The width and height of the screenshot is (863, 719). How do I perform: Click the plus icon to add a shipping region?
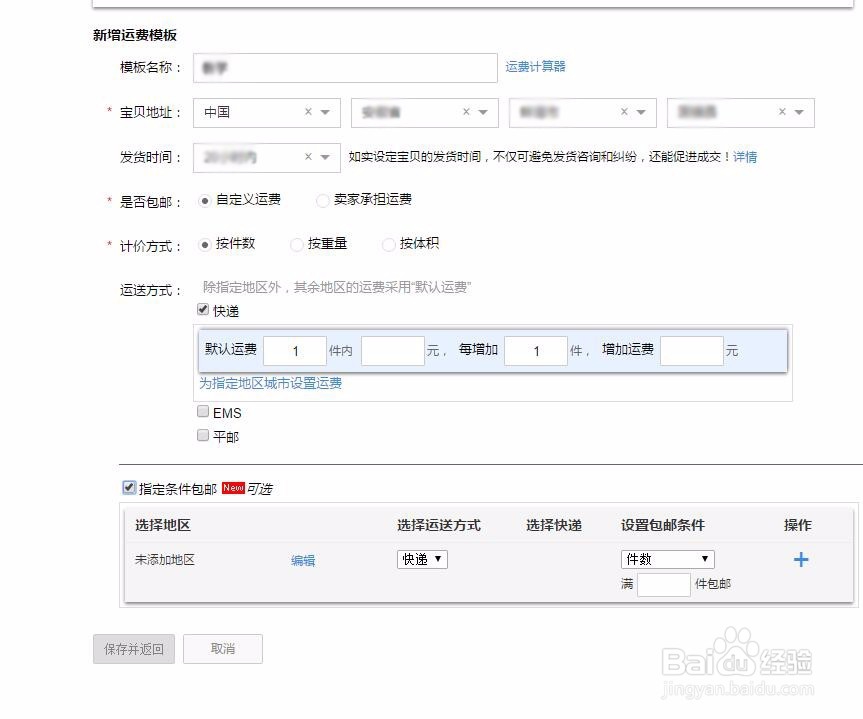pyautogui.click(x=800, y=560)
